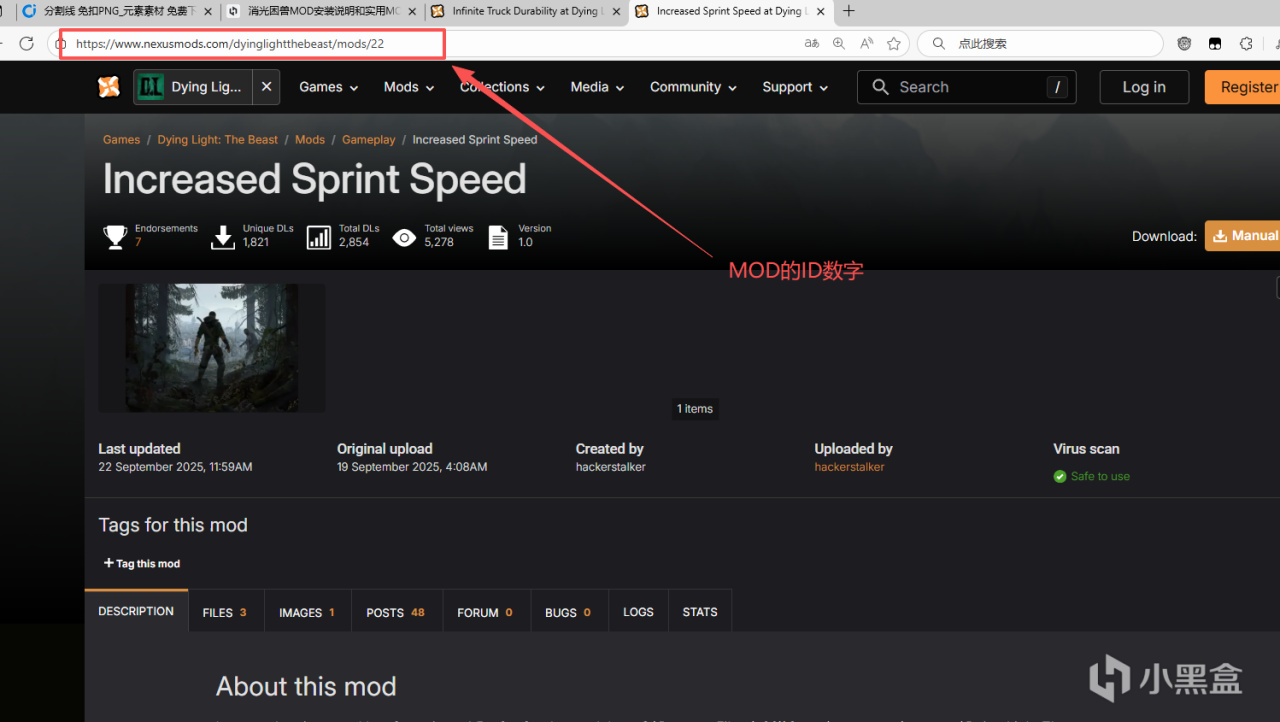This screenshot has height=722, width=1280.
Task: Open the Mods breadcrumb link
Action: [x=310, y=140]
